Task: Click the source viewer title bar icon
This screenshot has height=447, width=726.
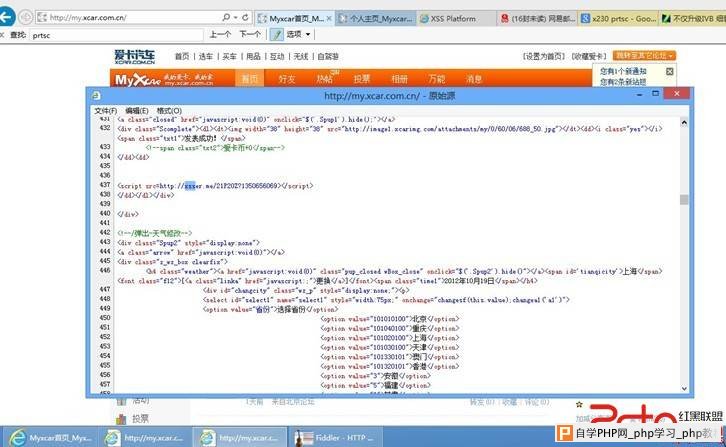Action: pos(96,95)
